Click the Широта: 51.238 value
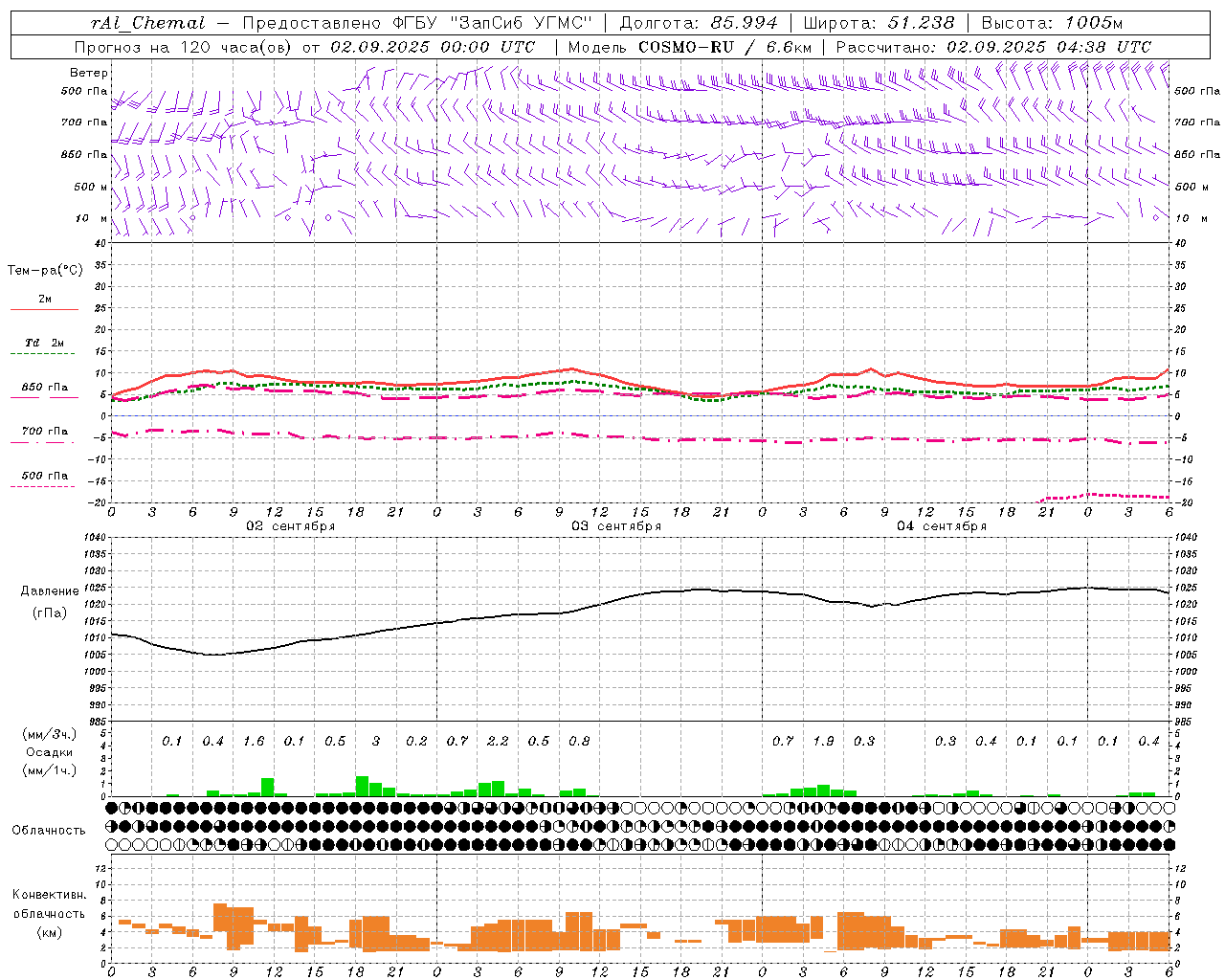 pyautogui.click(x=879, y=23)
